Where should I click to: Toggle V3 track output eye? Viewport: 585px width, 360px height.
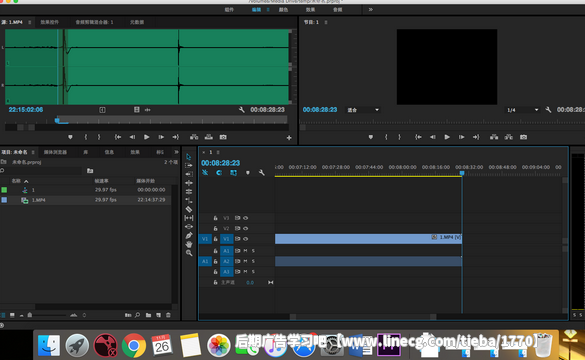(x=245, y=218)
